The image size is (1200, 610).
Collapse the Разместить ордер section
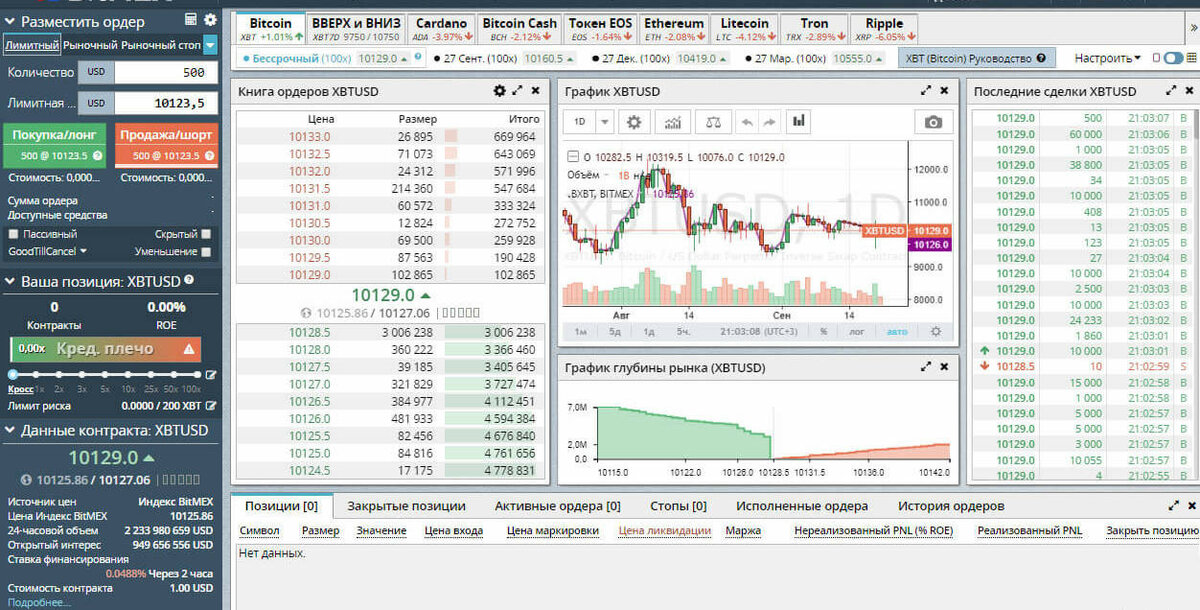11,21
